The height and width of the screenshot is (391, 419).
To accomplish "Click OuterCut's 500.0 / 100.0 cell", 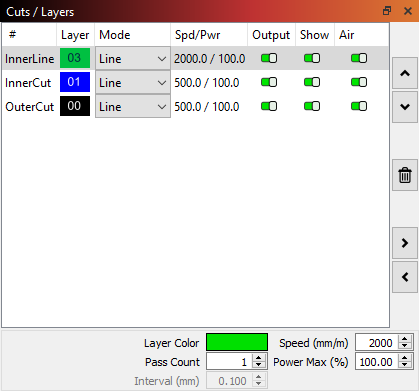I will (207, 107).
